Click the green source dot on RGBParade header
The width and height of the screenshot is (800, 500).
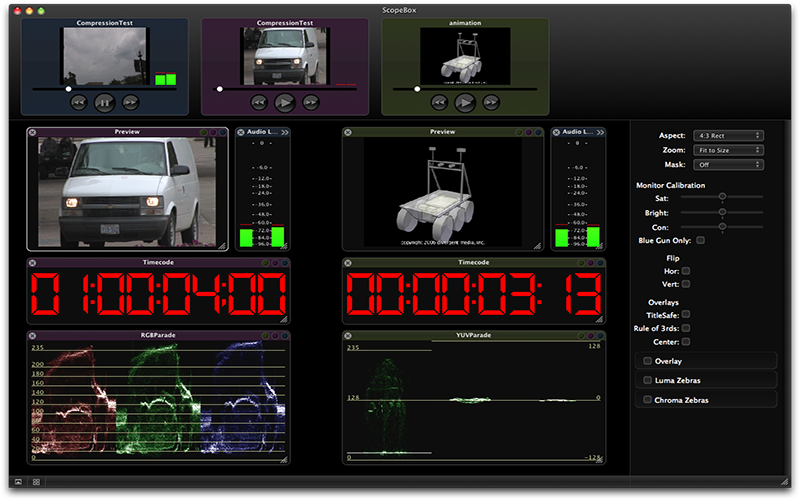265,336
